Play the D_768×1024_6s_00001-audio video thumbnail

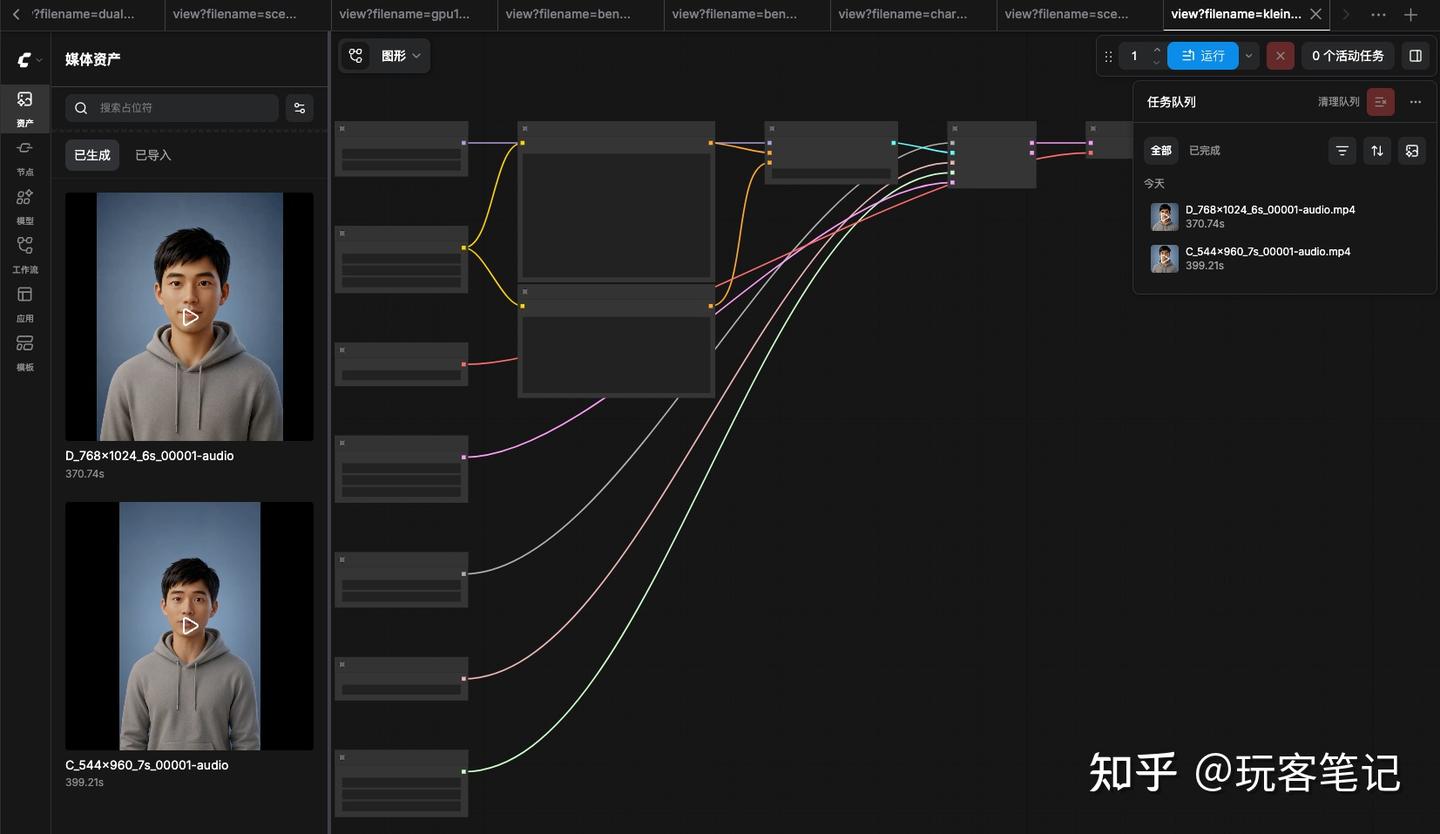coord(189,317)
